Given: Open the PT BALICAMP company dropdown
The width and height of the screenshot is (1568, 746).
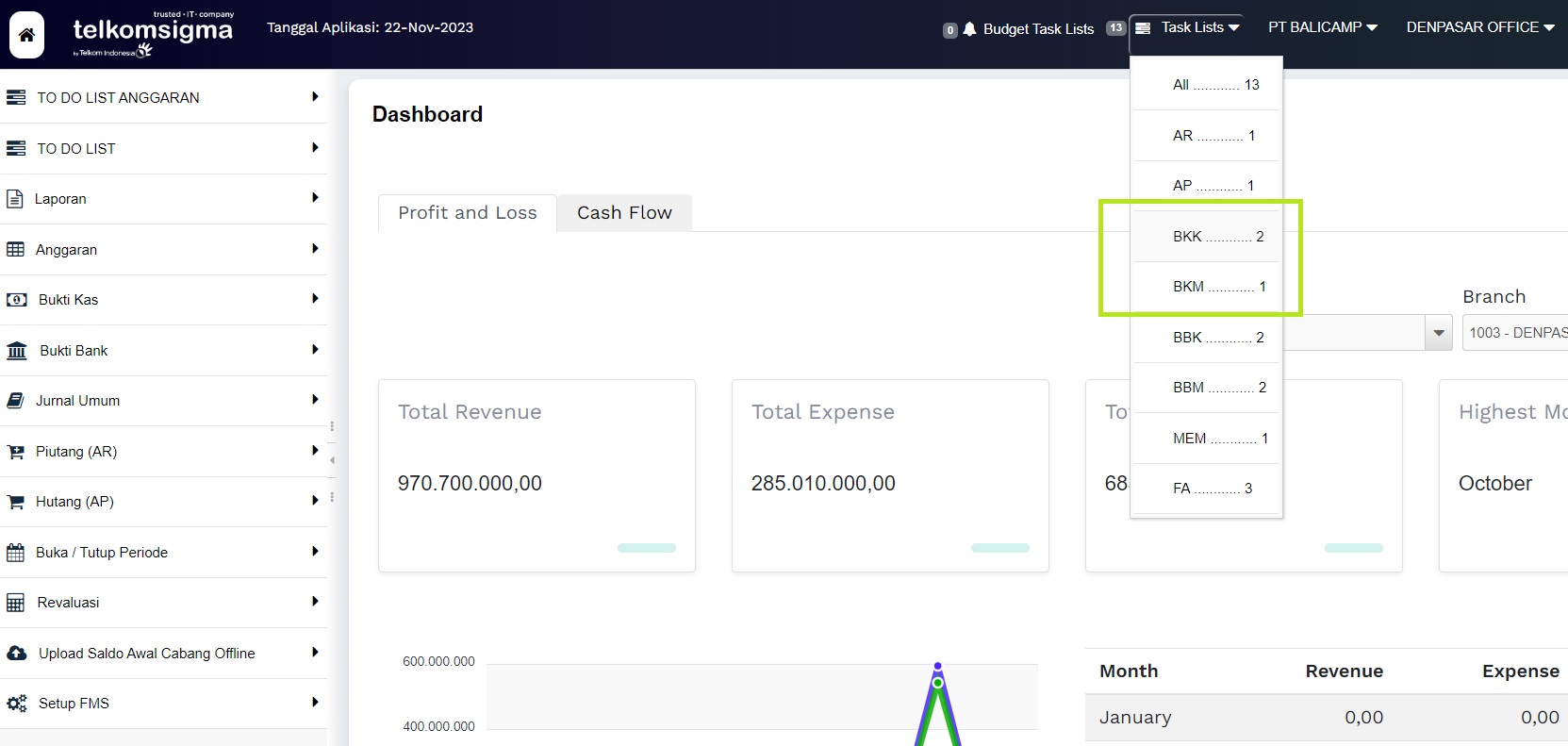Looking at the screenshot, I should click(x=1322, y=27).
